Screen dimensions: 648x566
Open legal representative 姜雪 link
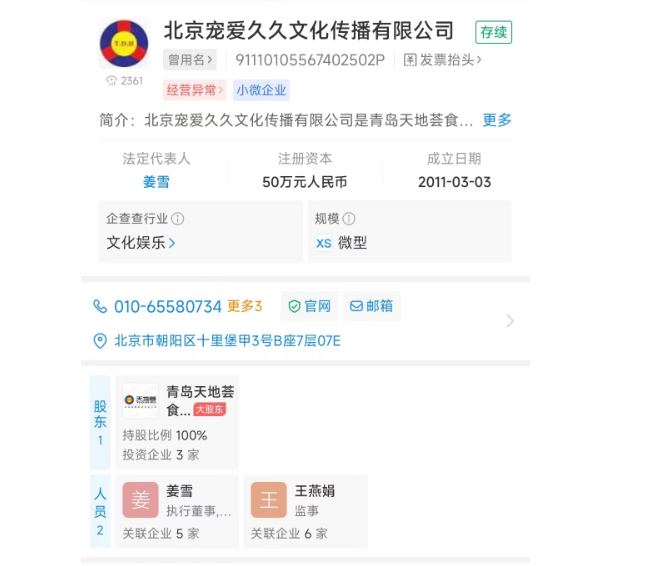156,182
